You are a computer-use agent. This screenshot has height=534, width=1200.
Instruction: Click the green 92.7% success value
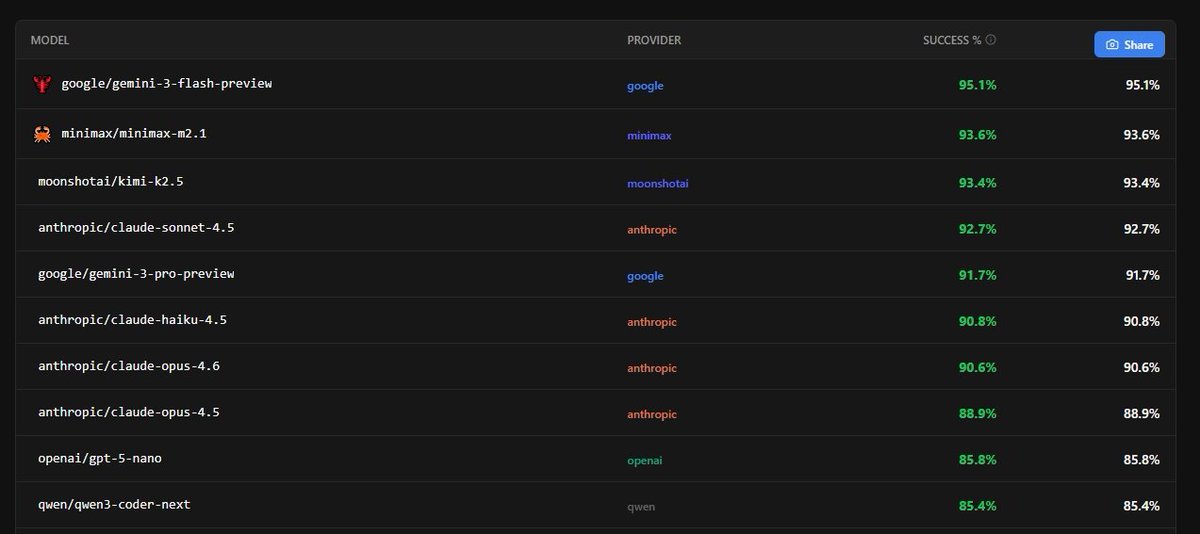pos(977,229)
